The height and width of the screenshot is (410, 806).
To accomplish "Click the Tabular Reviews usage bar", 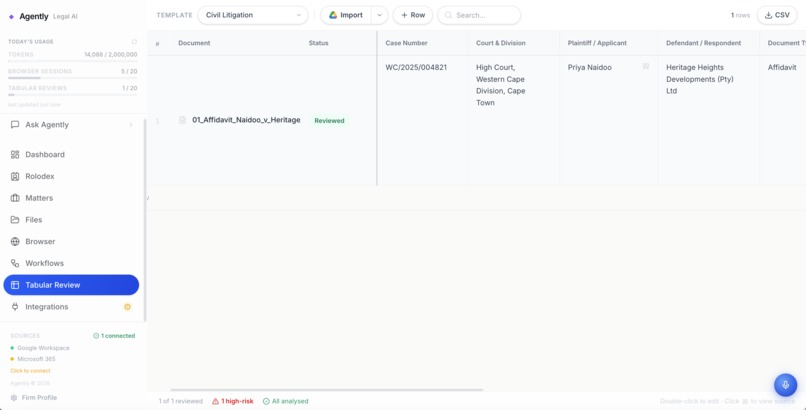I will click(72, 95).
